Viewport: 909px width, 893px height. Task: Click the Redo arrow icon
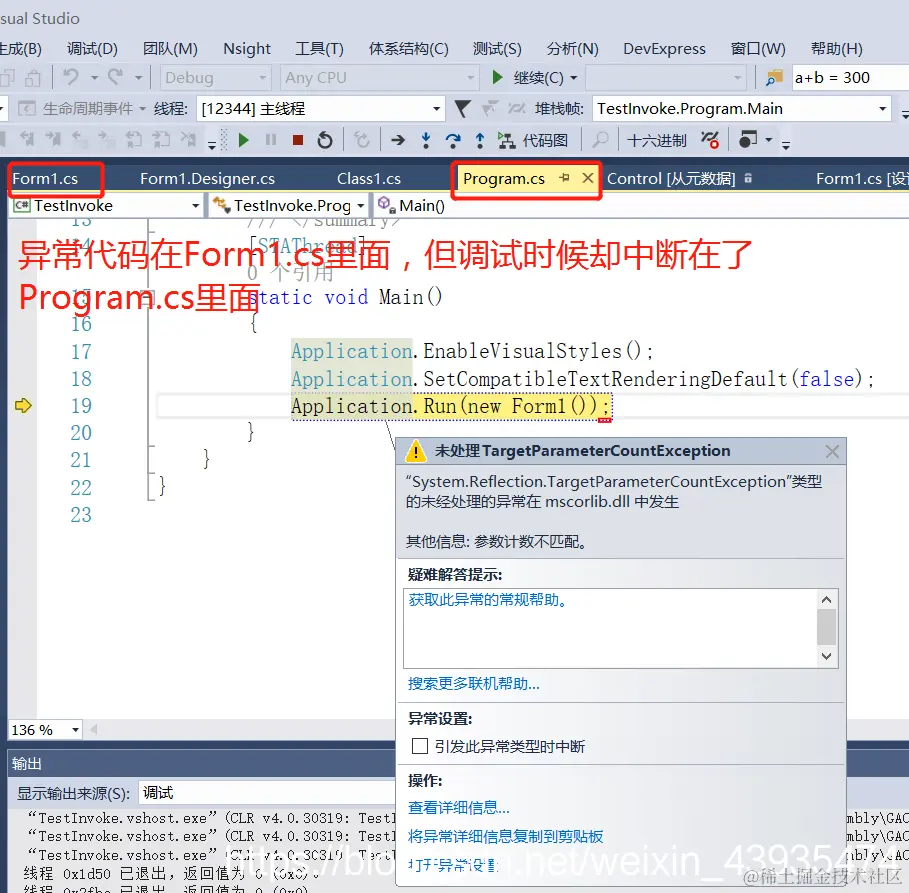click(x=115, y=77)
